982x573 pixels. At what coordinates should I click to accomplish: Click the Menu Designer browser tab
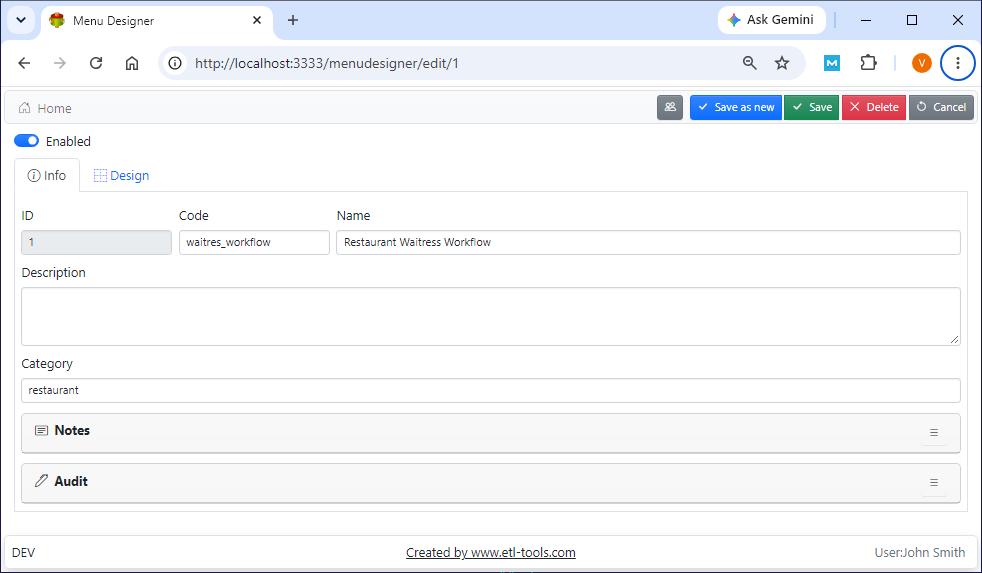157,20
